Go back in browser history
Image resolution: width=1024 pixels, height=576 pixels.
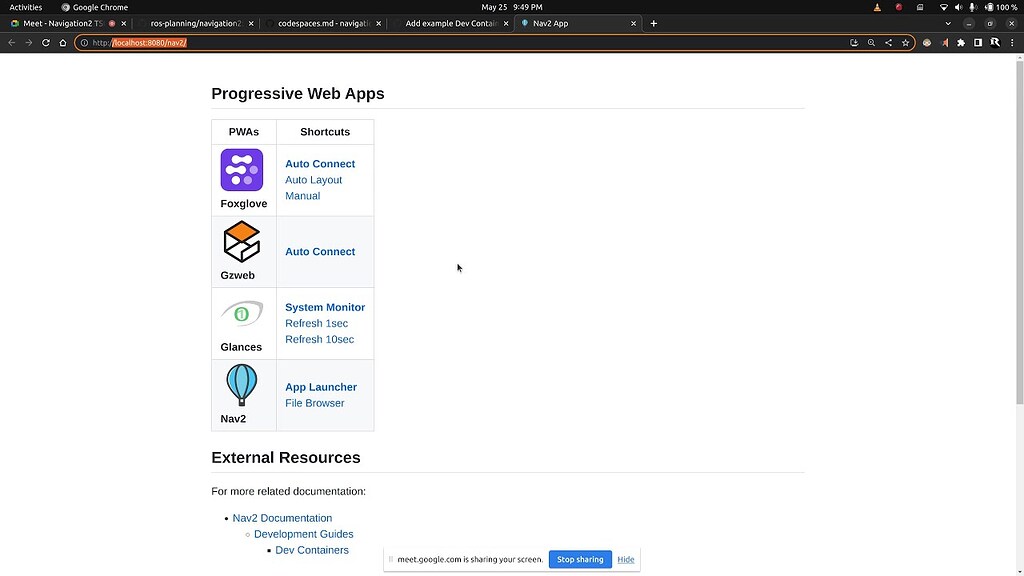click(x=12, y=42)
